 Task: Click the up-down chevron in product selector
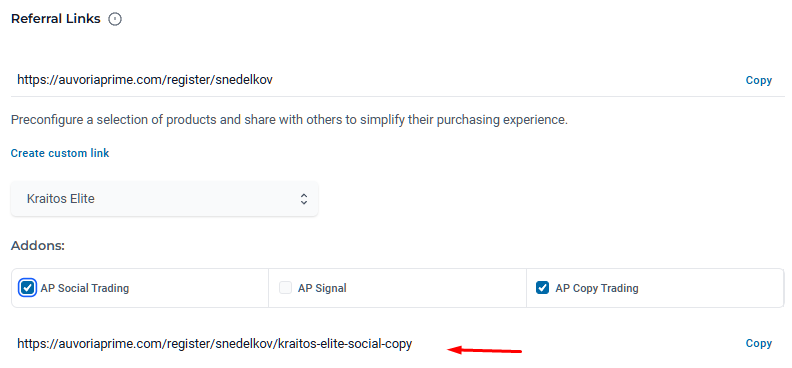coord(304,199)
